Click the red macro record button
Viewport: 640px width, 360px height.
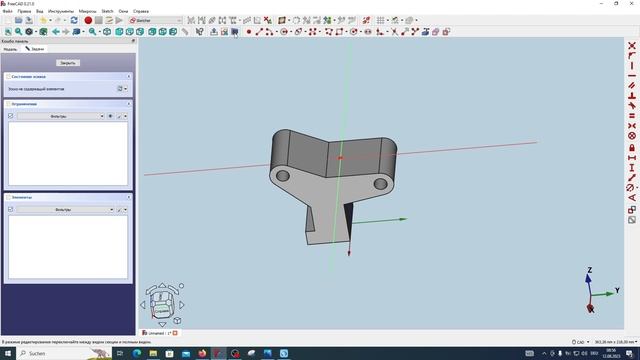point(88,20)
